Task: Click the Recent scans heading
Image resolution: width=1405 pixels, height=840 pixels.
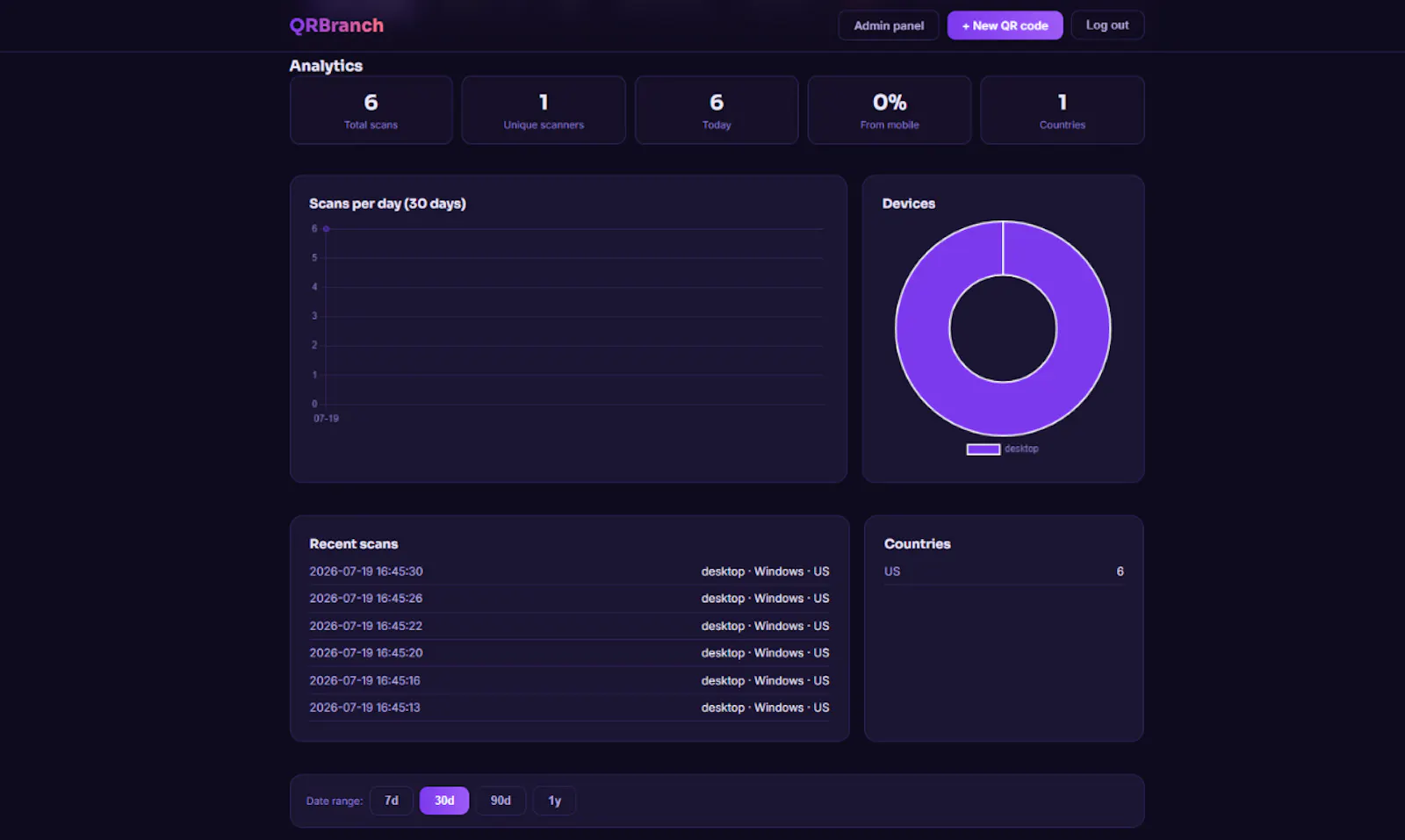Action: point(354,544)
